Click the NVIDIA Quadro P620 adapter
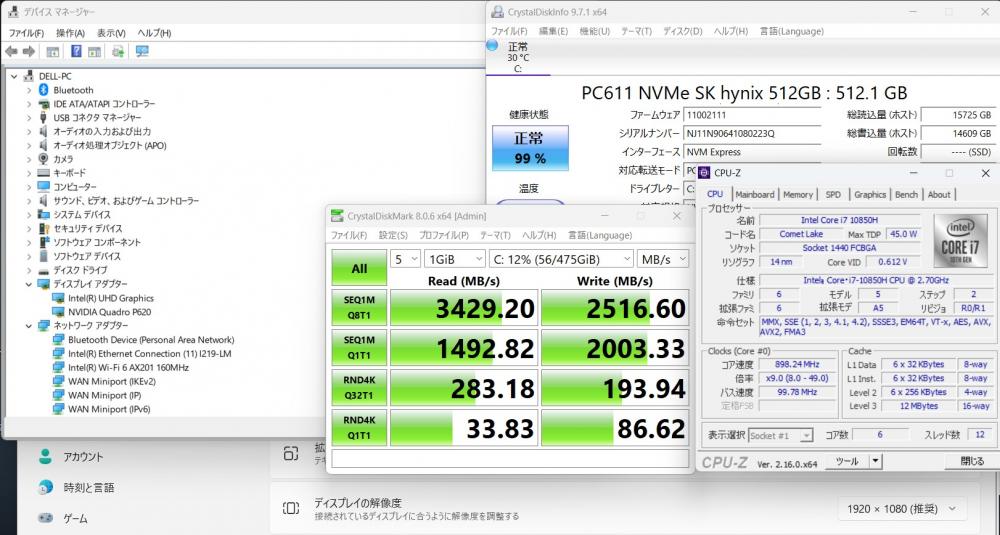 [108, 311]
